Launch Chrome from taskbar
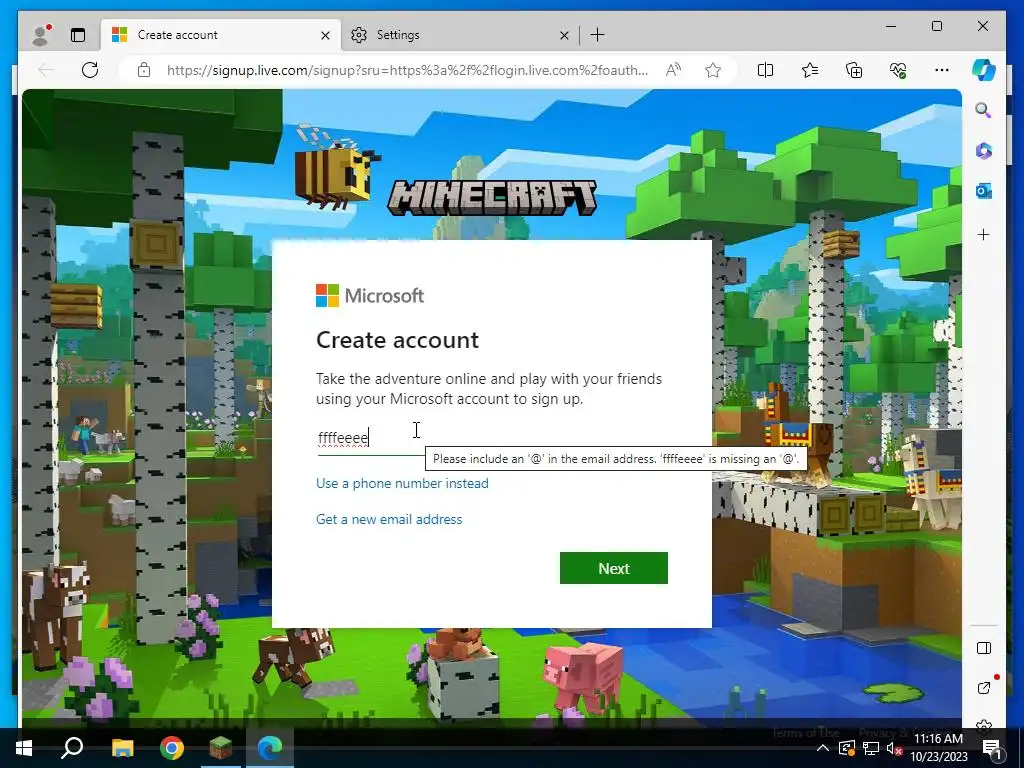Screen dimensions: 1024x768 (172, 748)
